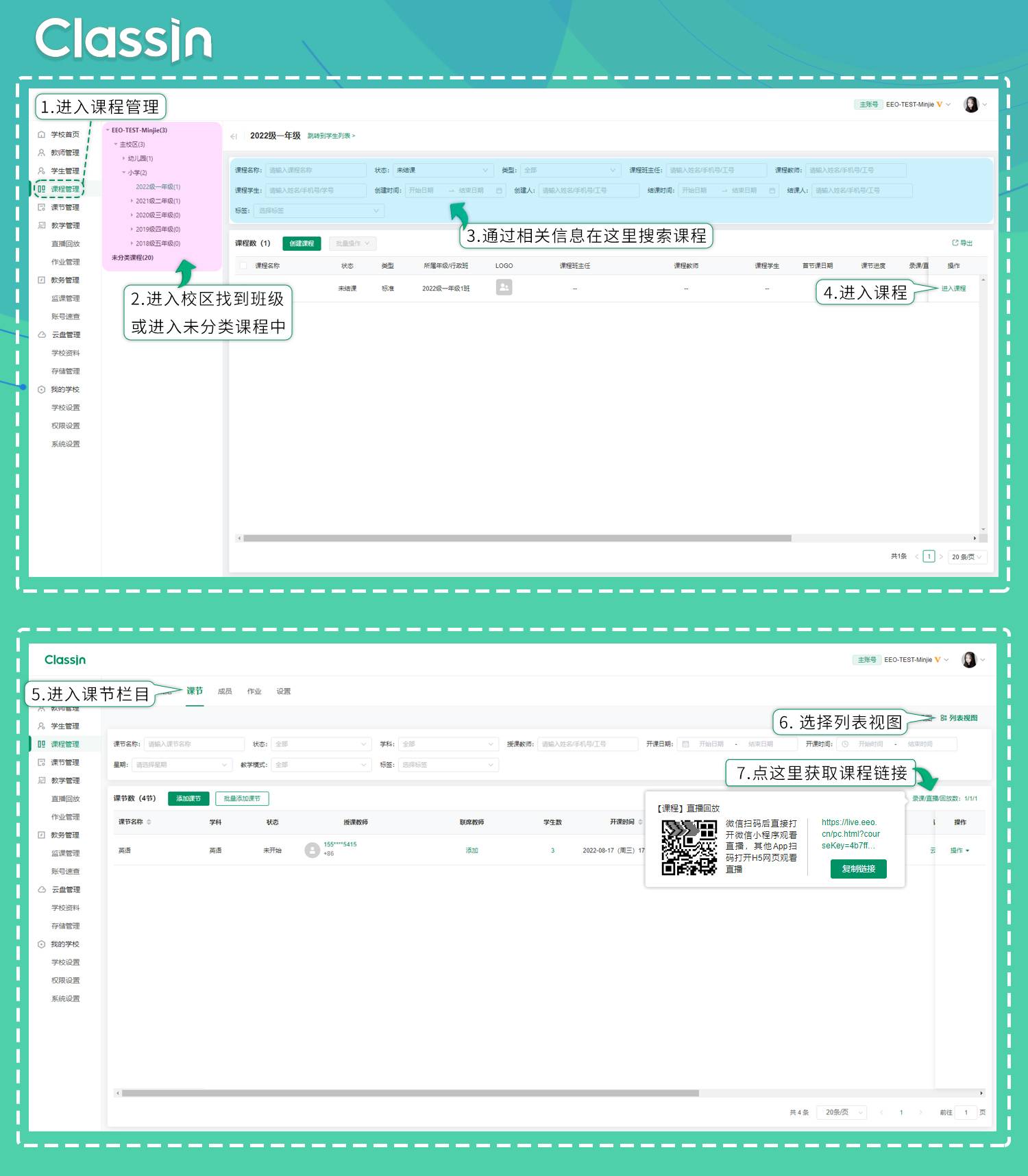The width and height of the screenshot is (1028, 1176).
Task: Open the 学科 dropdown in lesson filter
Action: 448,744
